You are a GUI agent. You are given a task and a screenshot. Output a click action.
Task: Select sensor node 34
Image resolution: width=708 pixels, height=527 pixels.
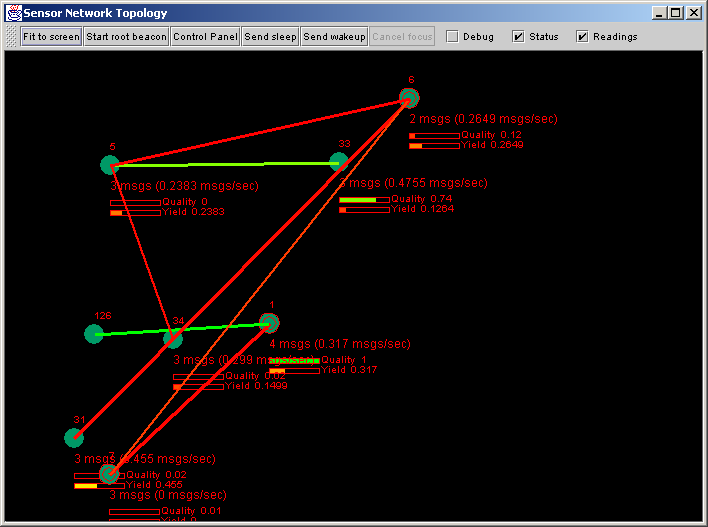(174, 339)
